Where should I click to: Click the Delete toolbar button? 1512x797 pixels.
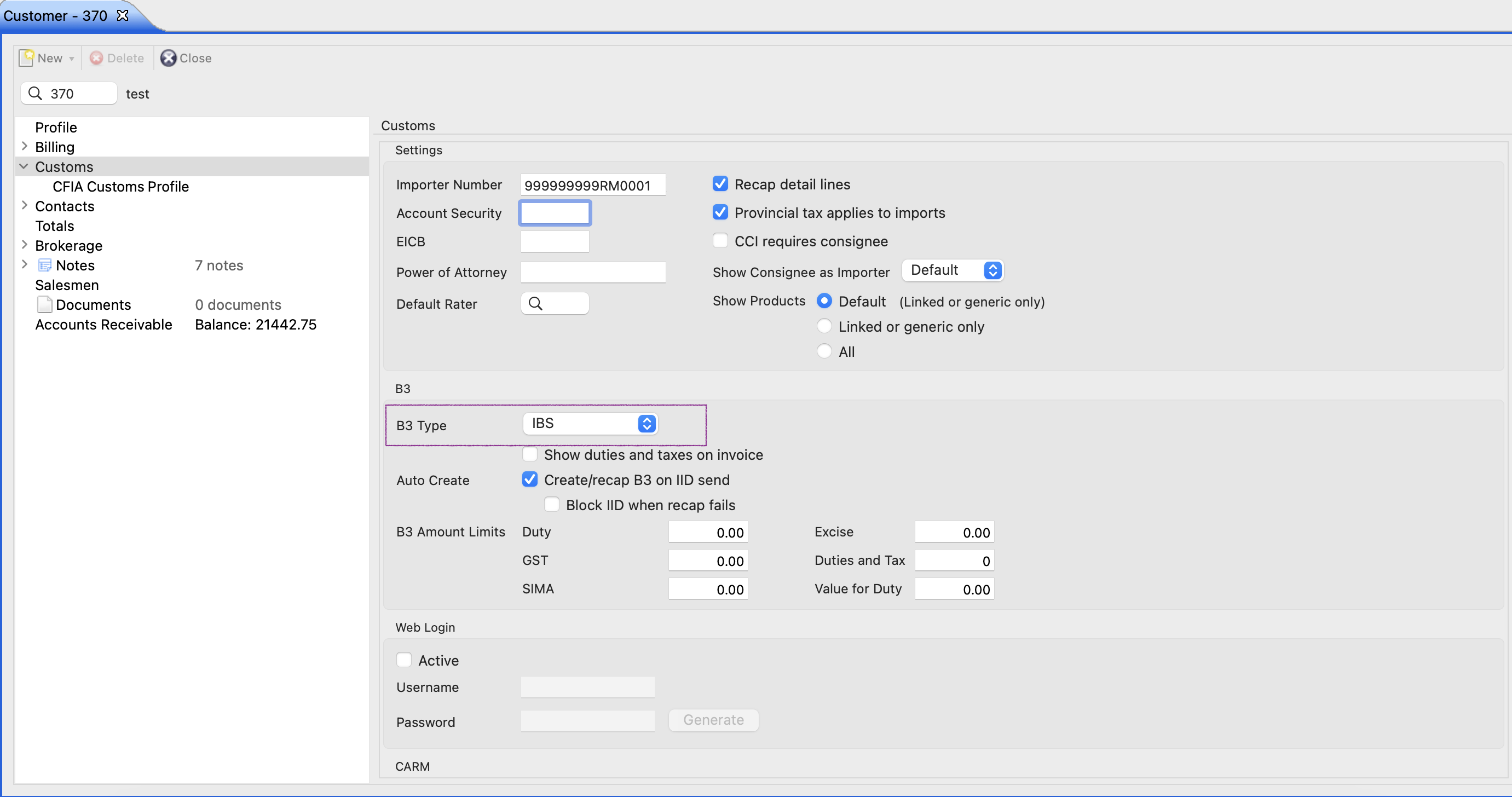click(117, 58)
